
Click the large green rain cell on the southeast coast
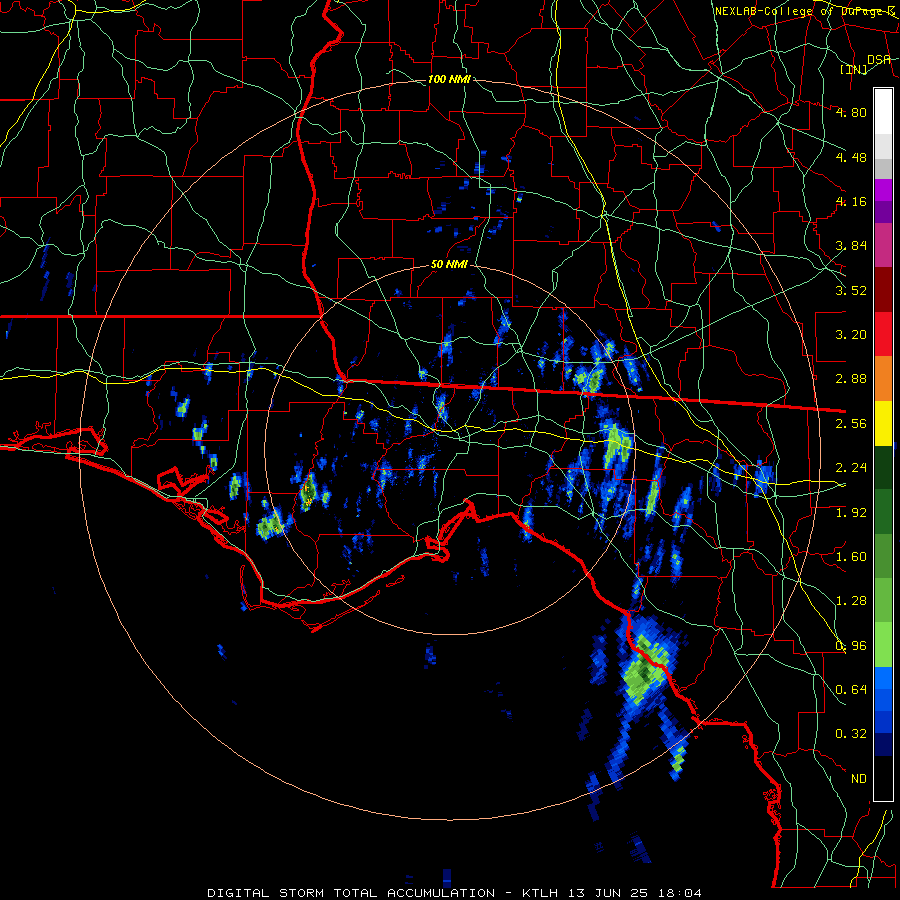point(644,669)
